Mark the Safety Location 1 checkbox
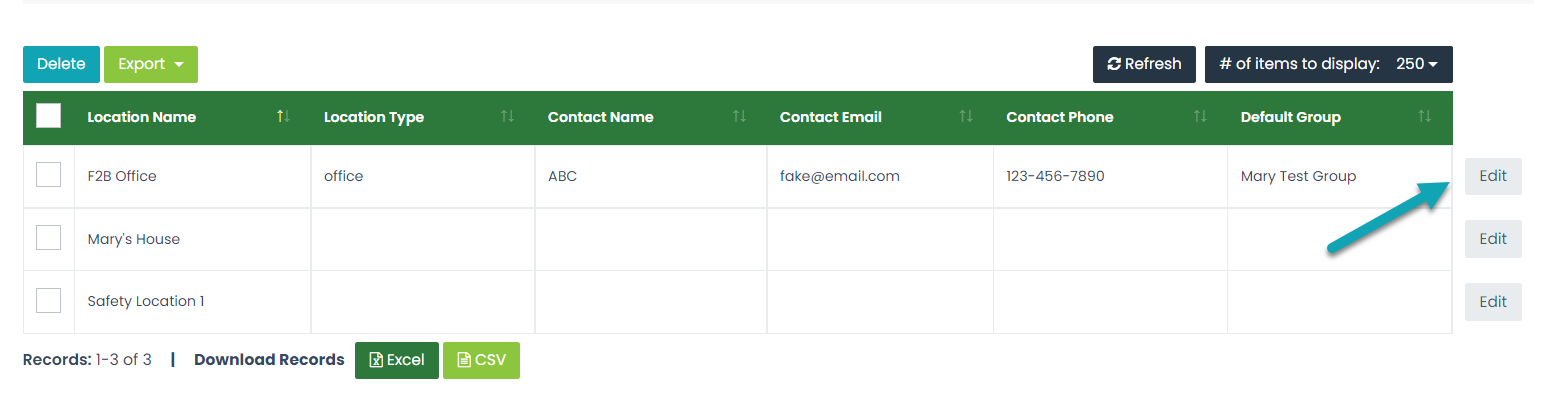 (x=48, y=301)
